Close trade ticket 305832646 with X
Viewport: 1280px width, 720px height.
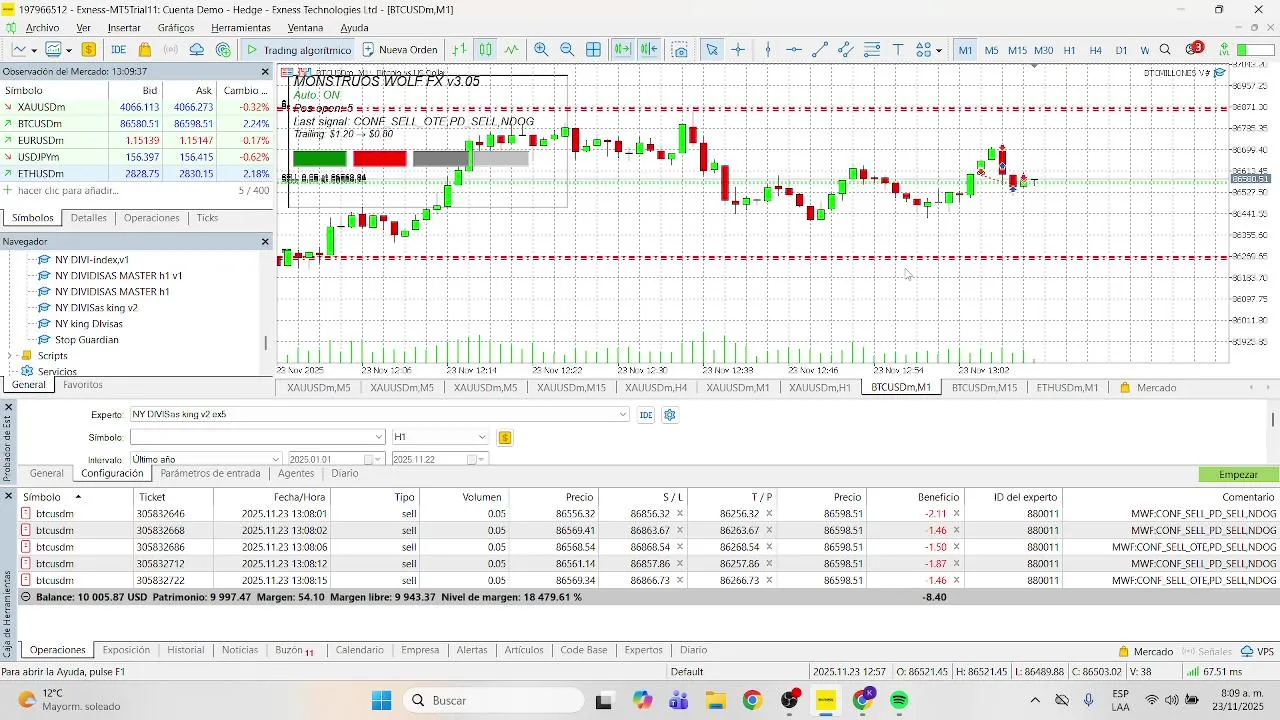pos(956,514)
